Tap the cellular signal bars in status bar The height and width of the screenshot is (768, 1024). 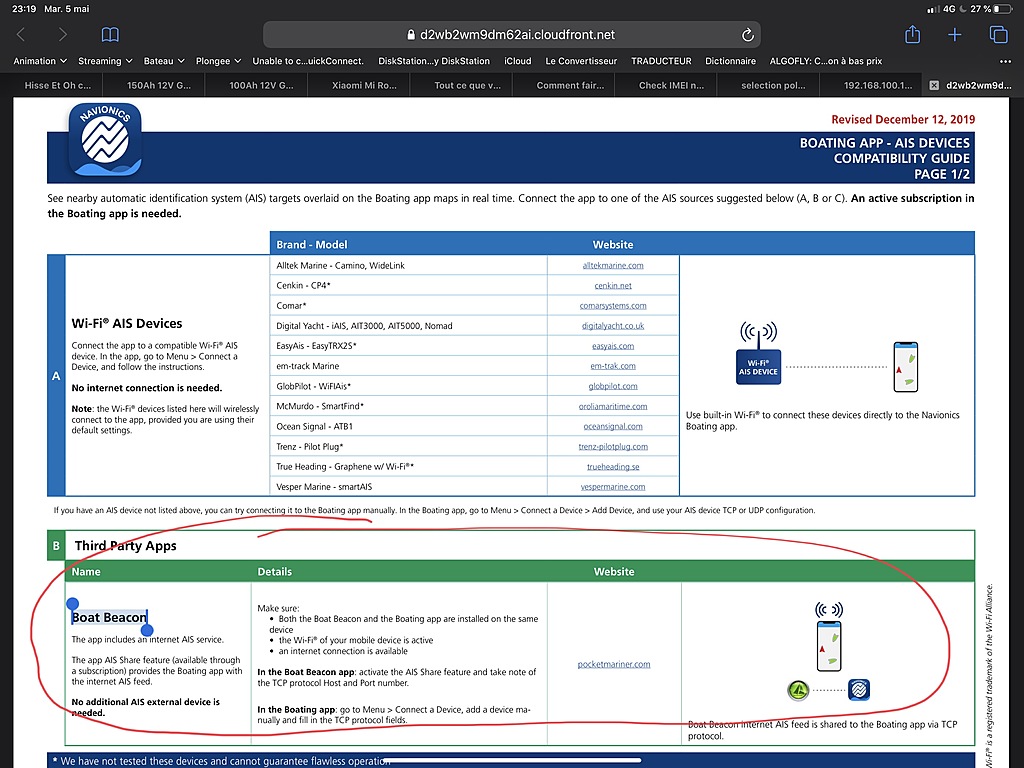pos(933,9)
